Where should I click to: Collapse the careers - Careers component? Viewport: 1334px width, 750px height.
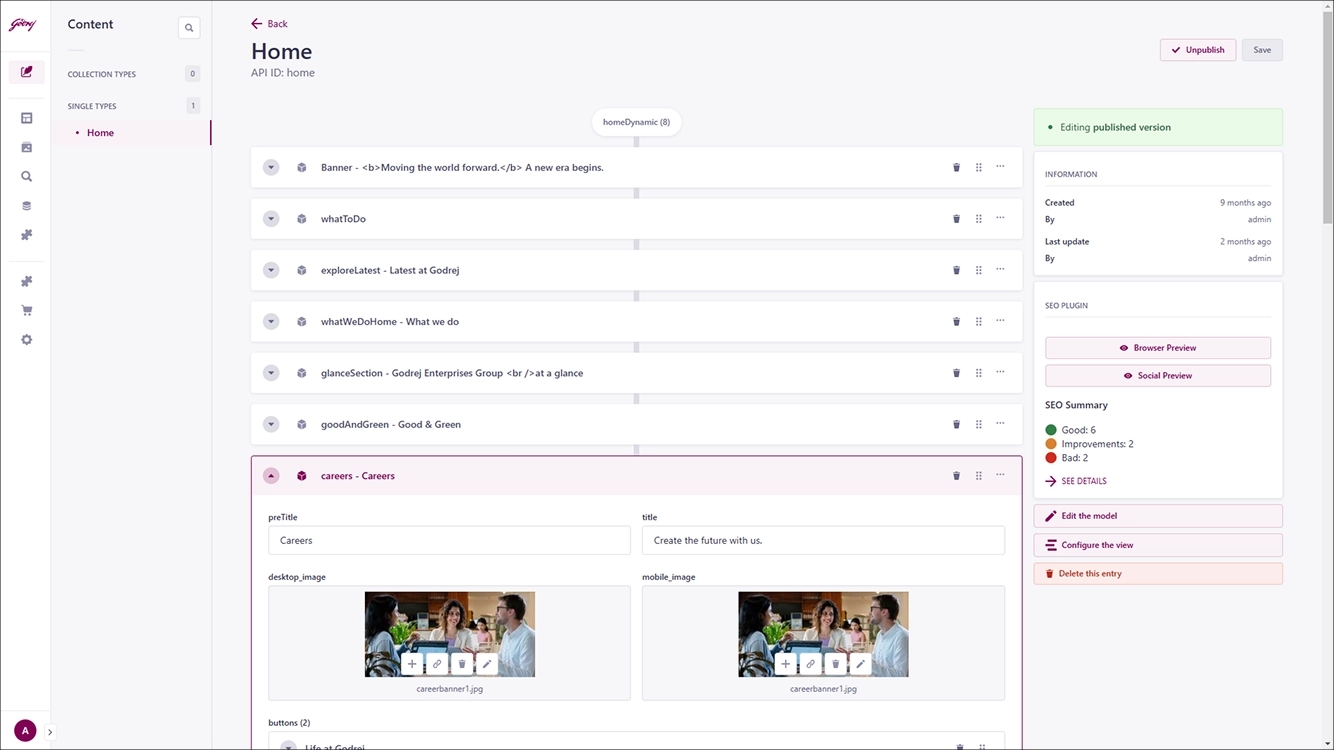tap(271, 475)
